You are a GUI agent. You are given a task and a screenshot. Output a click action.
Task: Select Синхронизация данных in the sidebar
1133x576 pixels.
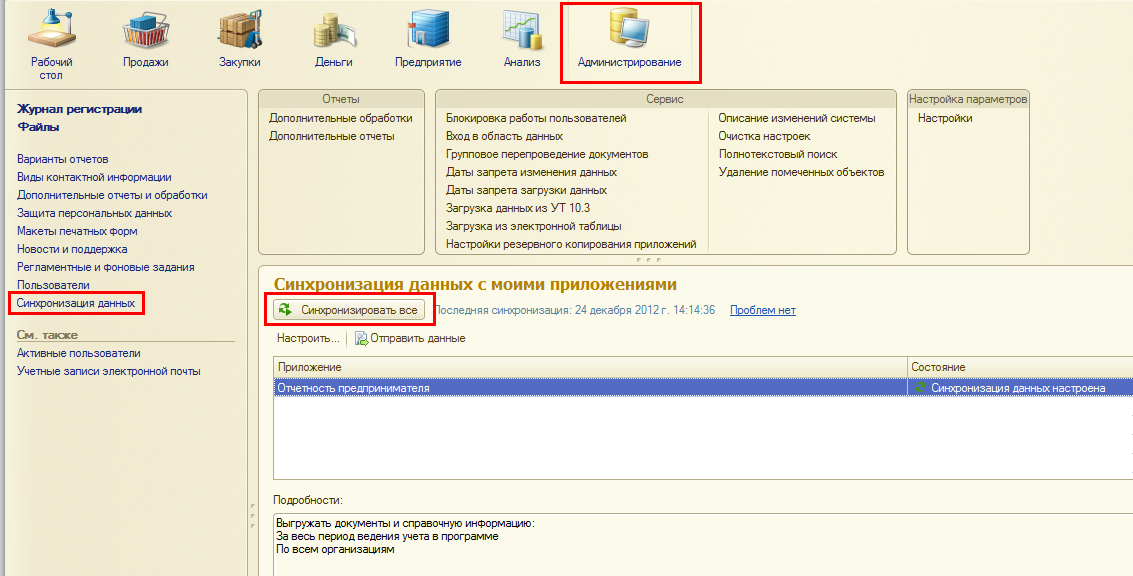pos(76,304)
